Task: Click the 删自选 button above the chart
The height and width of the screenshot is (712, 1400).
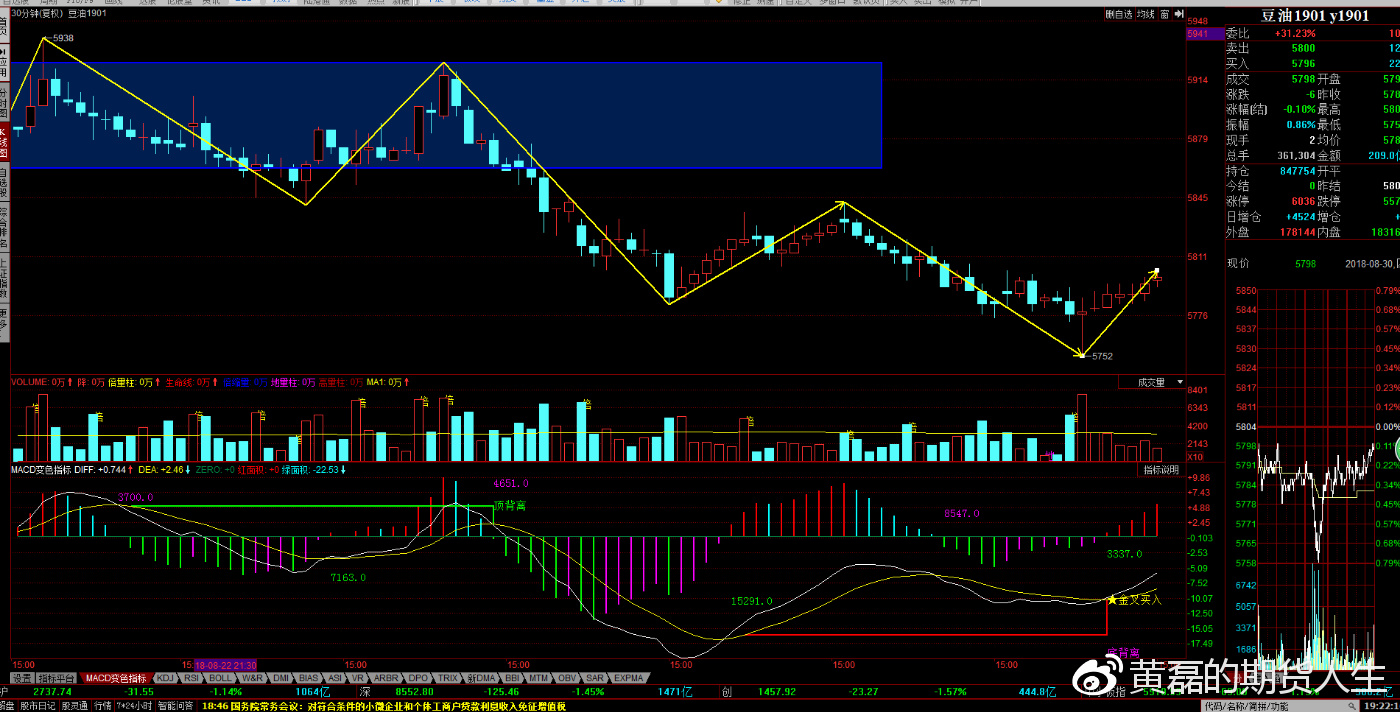Action: tap(1119, 15)
